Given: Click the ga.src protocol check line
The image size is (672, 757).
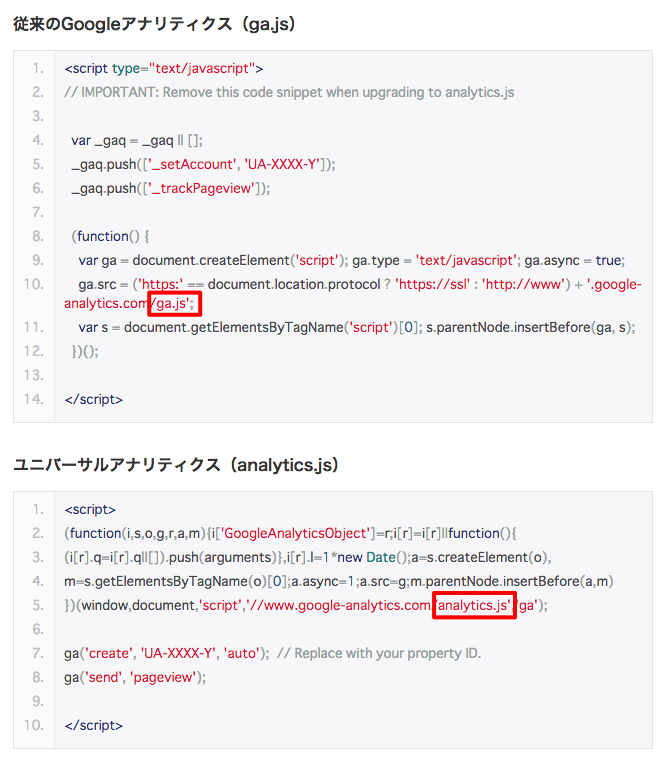Looking at the screenshot, I should [353, 294].
